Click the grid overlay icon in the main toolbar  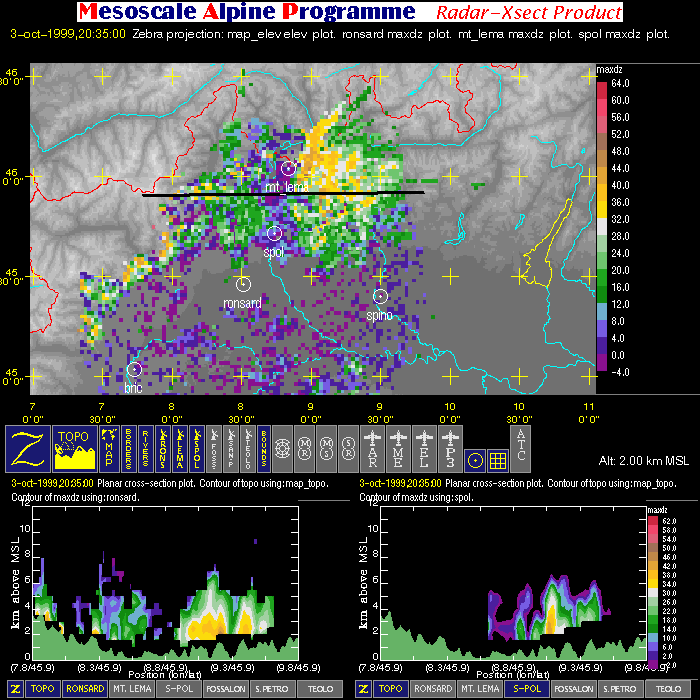click(x=497, y=459)
